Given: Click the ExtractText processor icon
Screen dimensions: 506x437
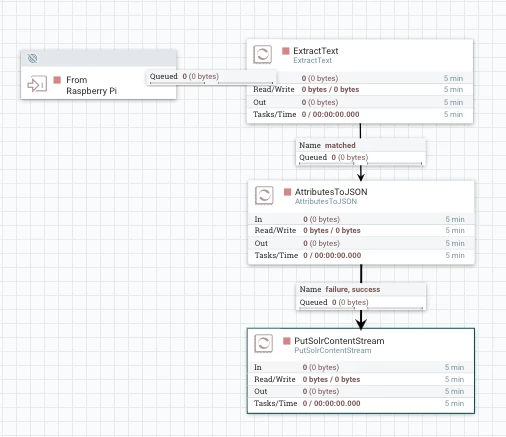Looking at the screenshot, I should (263, 54).
